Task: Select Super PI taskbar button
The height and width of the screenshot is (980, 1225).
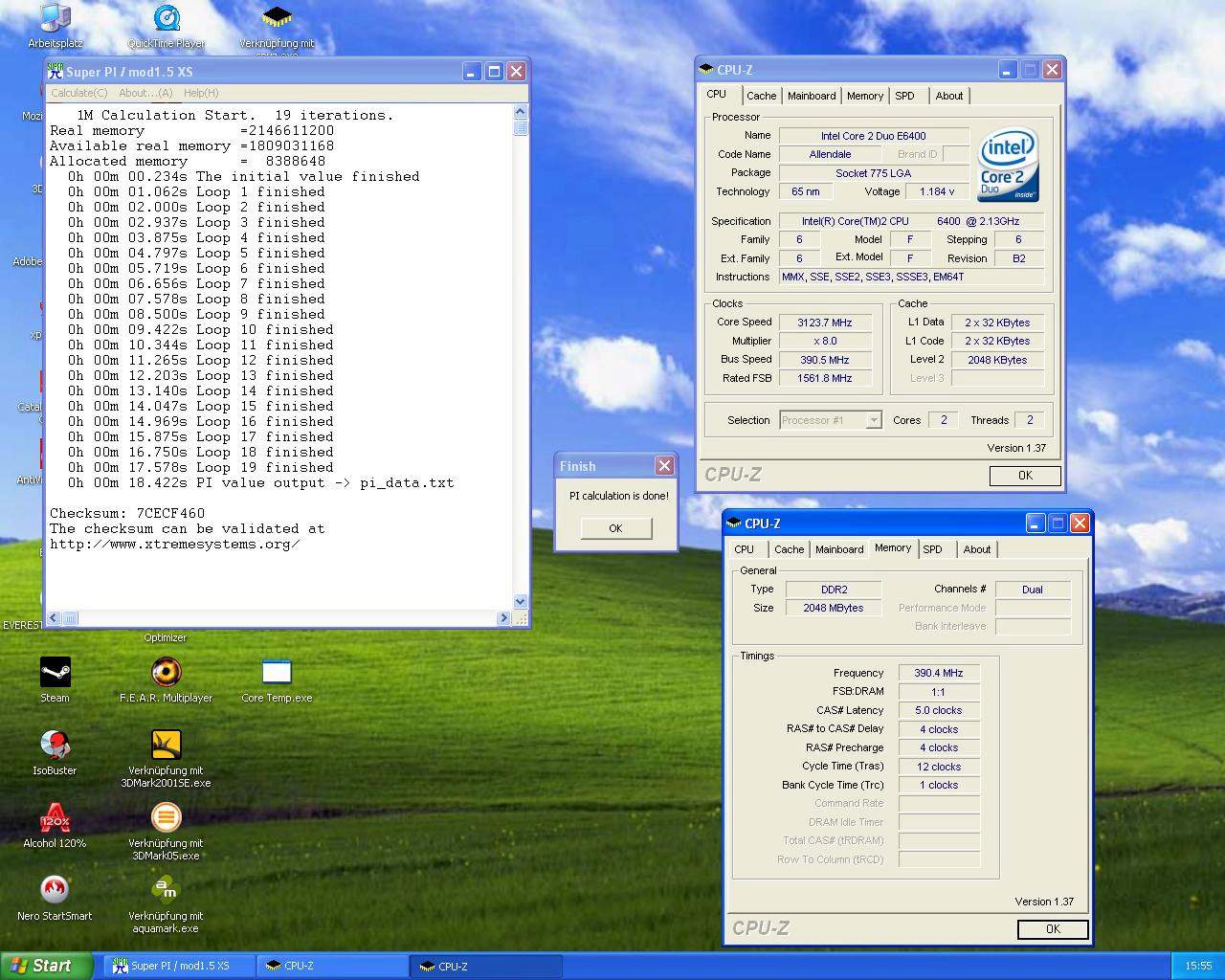Action: [179, 967]
